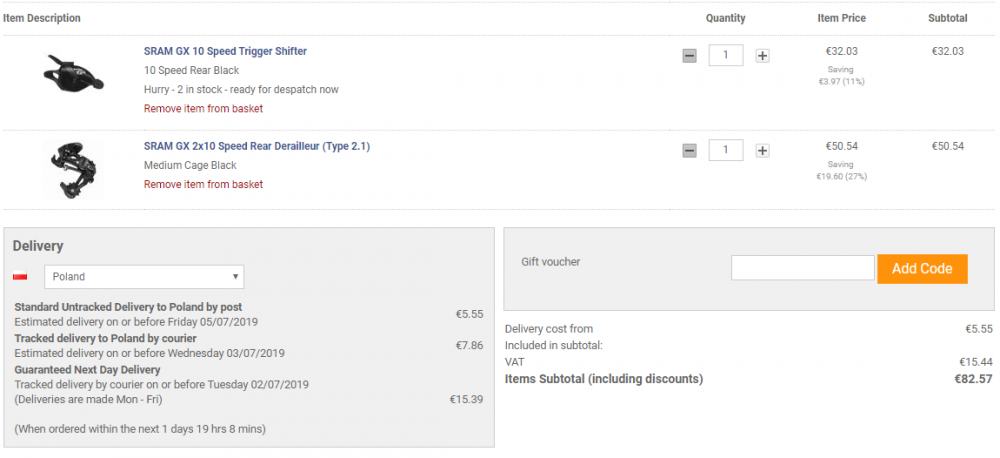The image size is (1000, 458).
Task: Open SRAM GX 2x10 Rear Derailleur link
Action: 256,146
